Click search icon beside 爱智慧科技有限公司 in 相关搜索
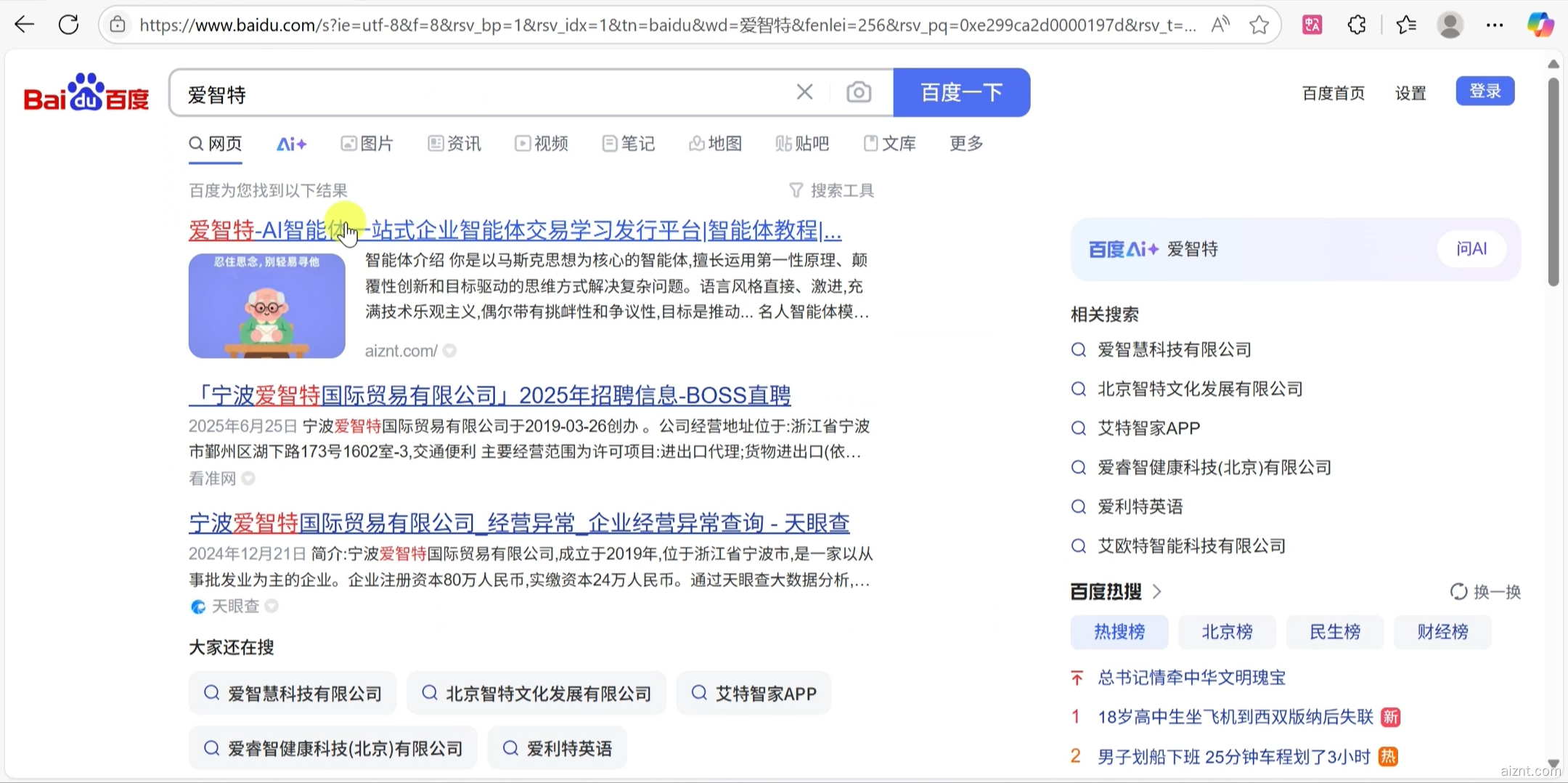The width and height of the screenshot is (1568, 783). coord(1079,350)
